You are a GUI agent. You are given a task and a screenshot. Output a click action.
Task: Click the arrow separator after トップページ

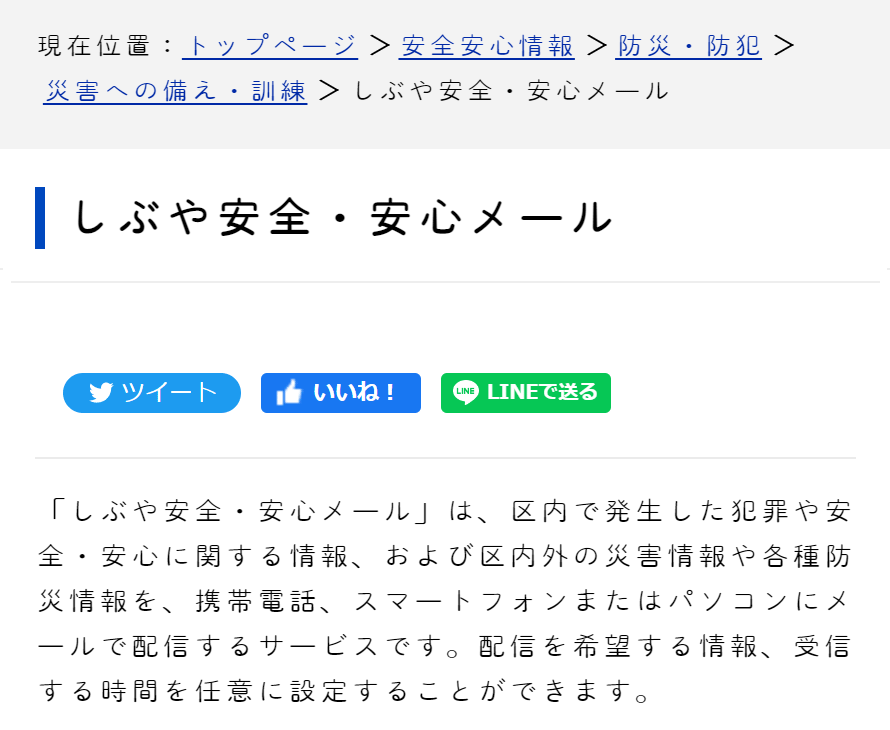click(x=378, y=46)
